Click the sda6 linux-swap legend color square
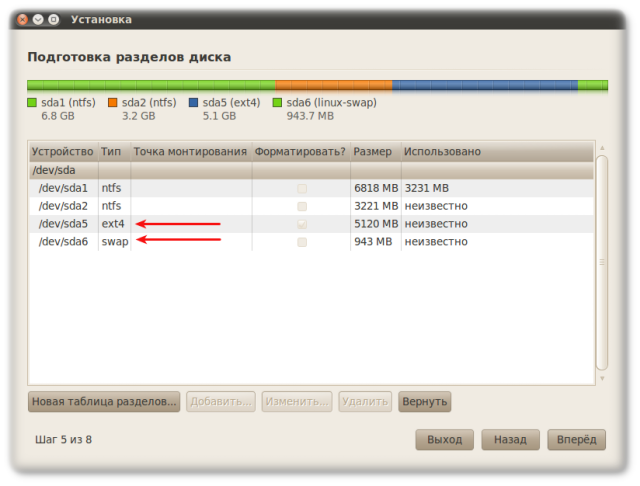Viewport: 640px width, 486px height. tap(278, 102)
